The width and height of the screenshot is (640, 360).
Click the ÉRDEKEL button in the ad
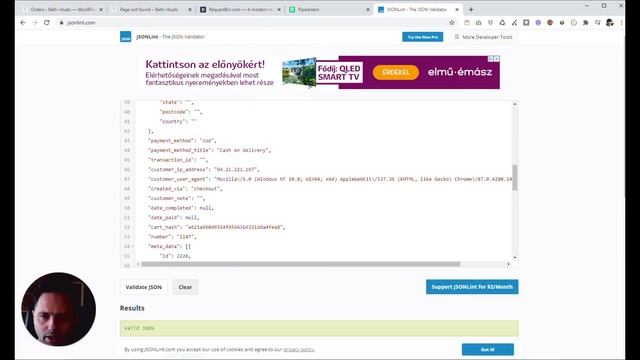[x=396, y=72]
